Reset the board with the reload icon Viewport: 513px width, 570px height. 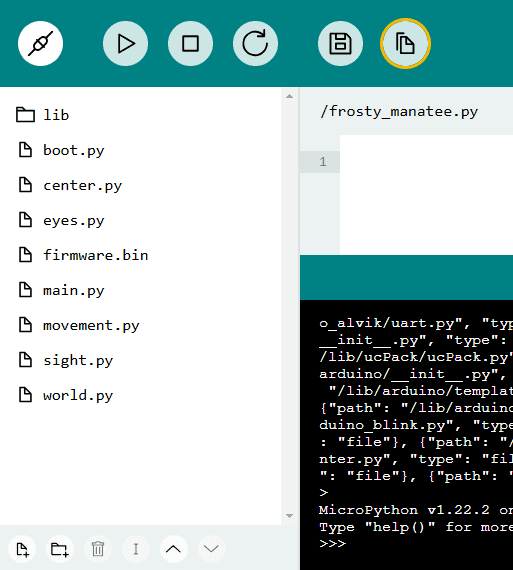[x=255, y=44]
